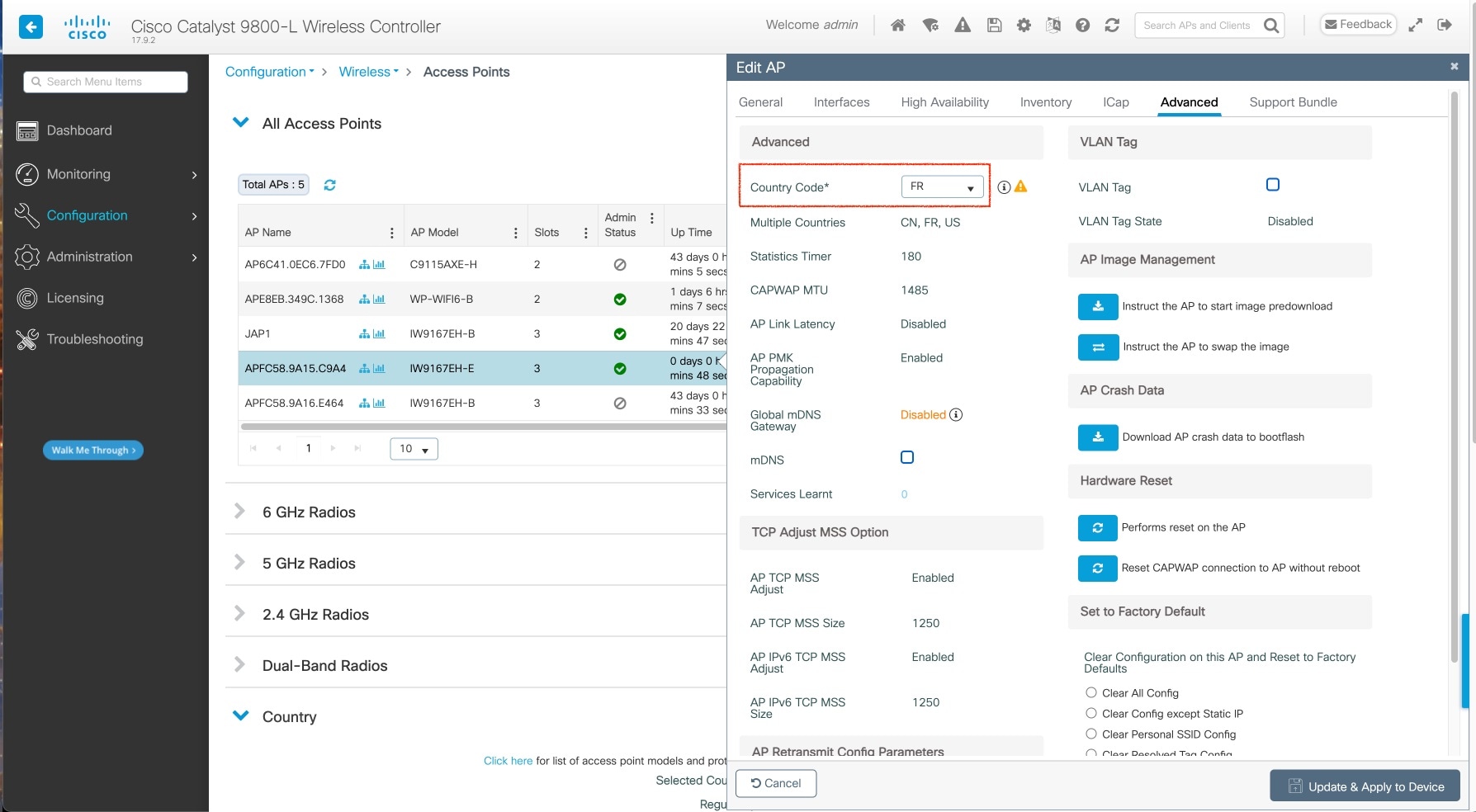Click the yellow warning icon beside Country Code
Image resolution: width=1476 pixels, height=812 pixels.
[1021, 186]
